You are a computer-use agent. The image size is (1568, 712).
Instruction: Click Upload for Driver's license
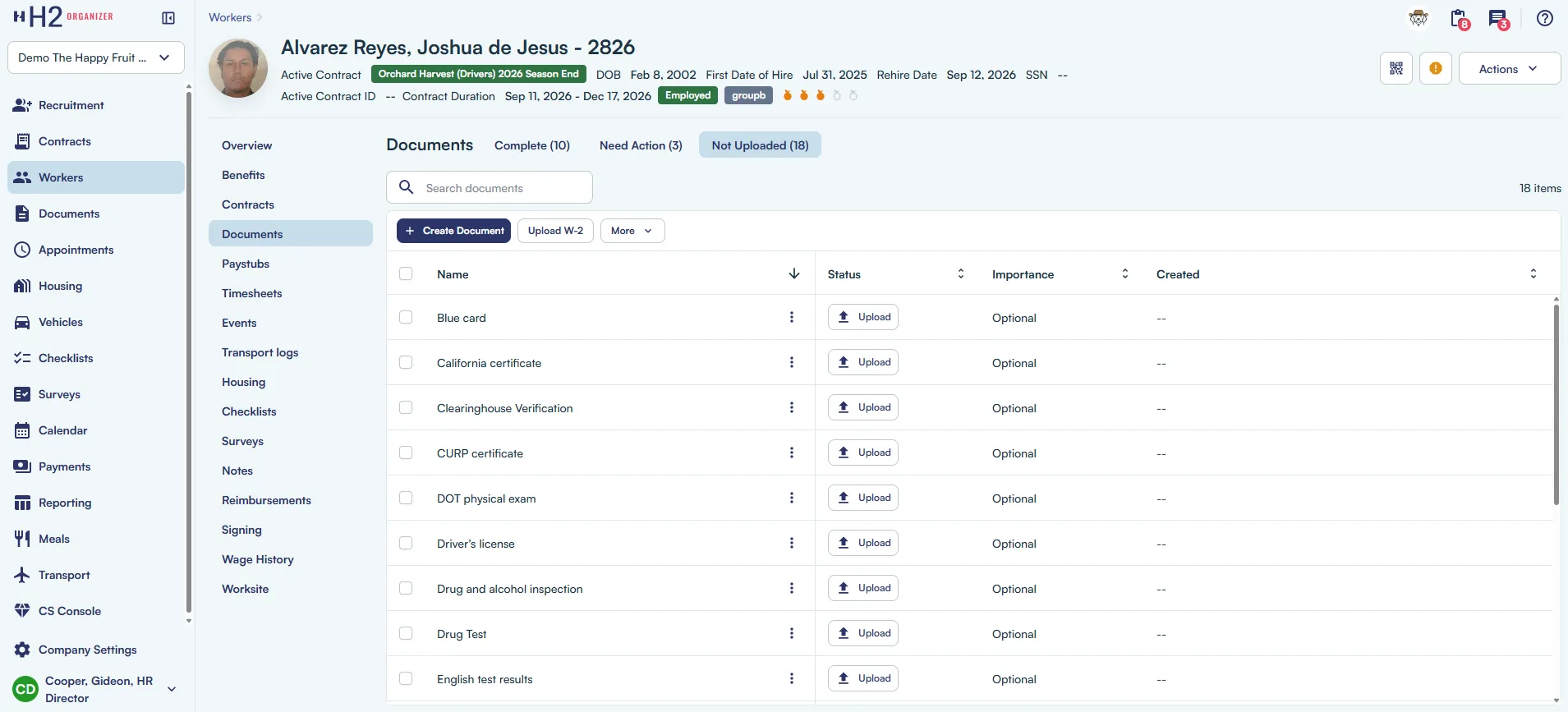pyautogui.click(x=863, y=543)
